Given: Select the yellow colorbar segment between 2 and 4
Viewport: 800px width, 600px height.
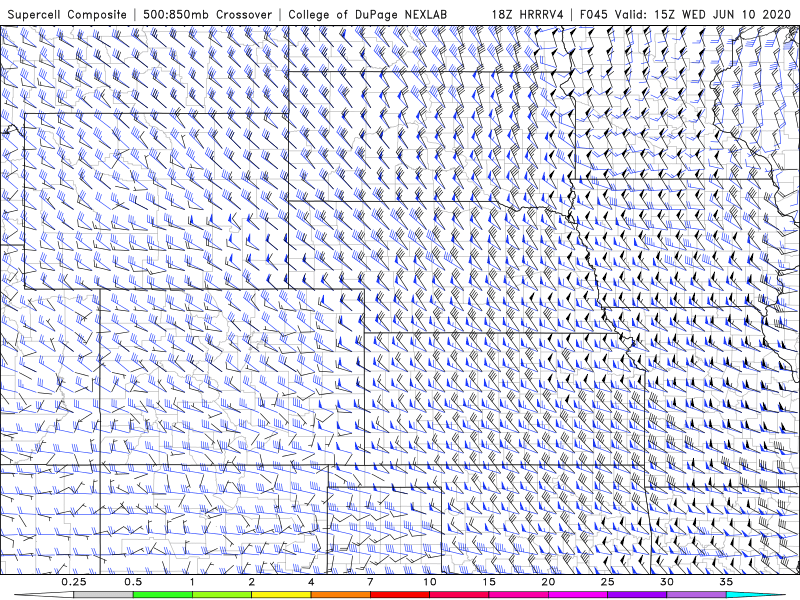Looking at the screenshot, I should click(x=281, y=595).
